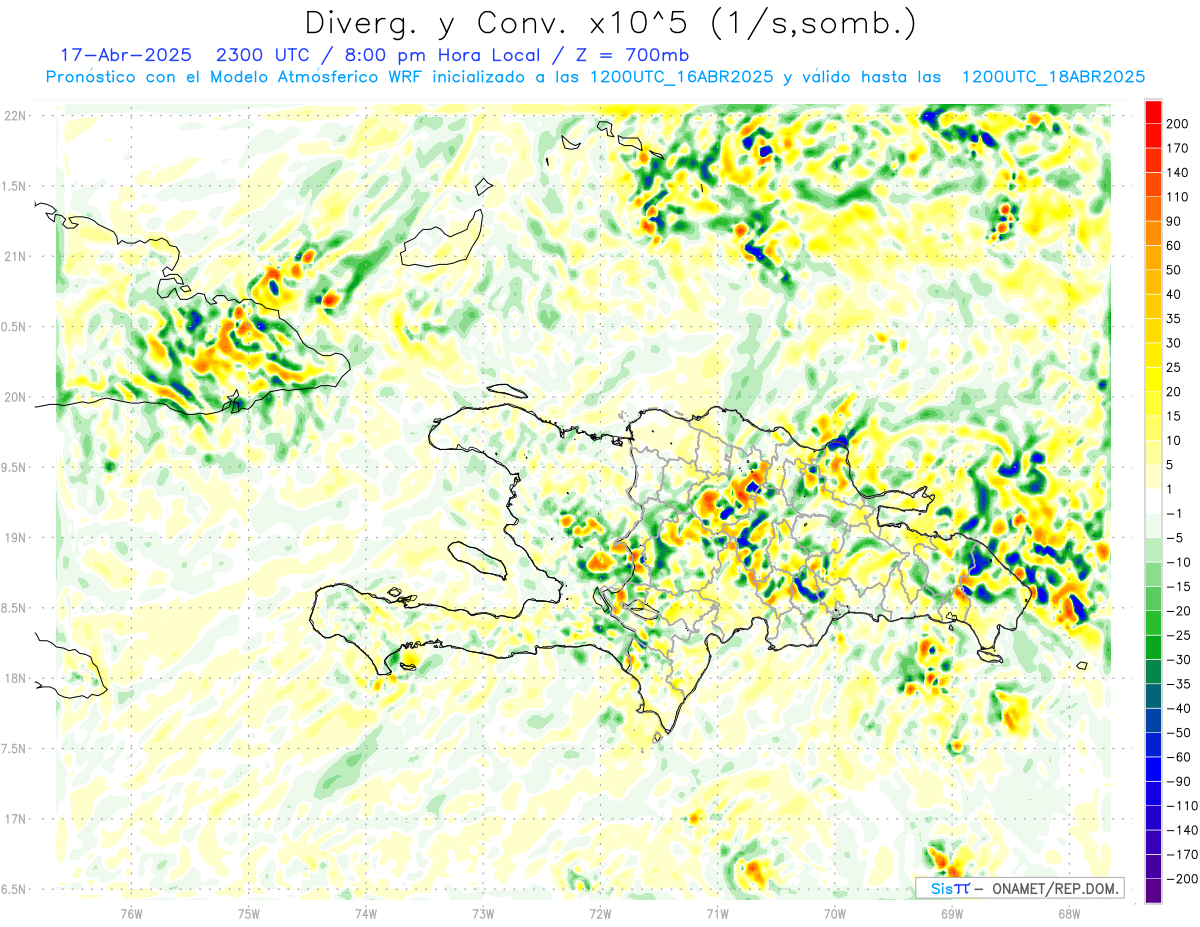The height and width of the screenshot is (927, 1200).
Task: Click the "-110" colorbar value
Action: [1182, 806]
